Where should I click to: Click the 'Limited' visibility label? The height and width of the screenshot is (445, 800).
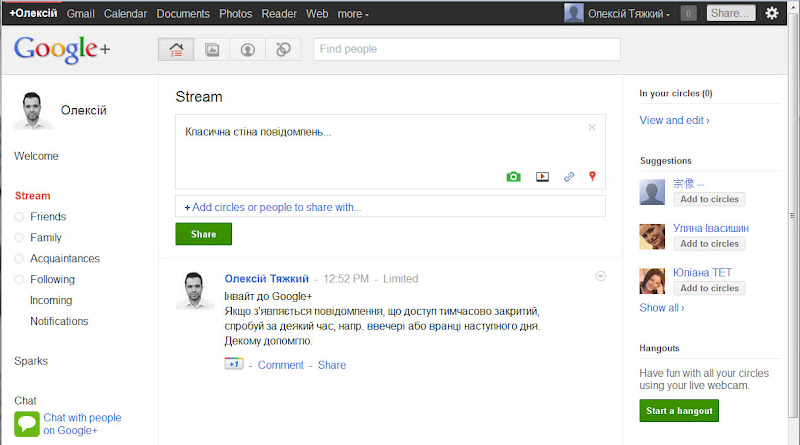[401, 279]
